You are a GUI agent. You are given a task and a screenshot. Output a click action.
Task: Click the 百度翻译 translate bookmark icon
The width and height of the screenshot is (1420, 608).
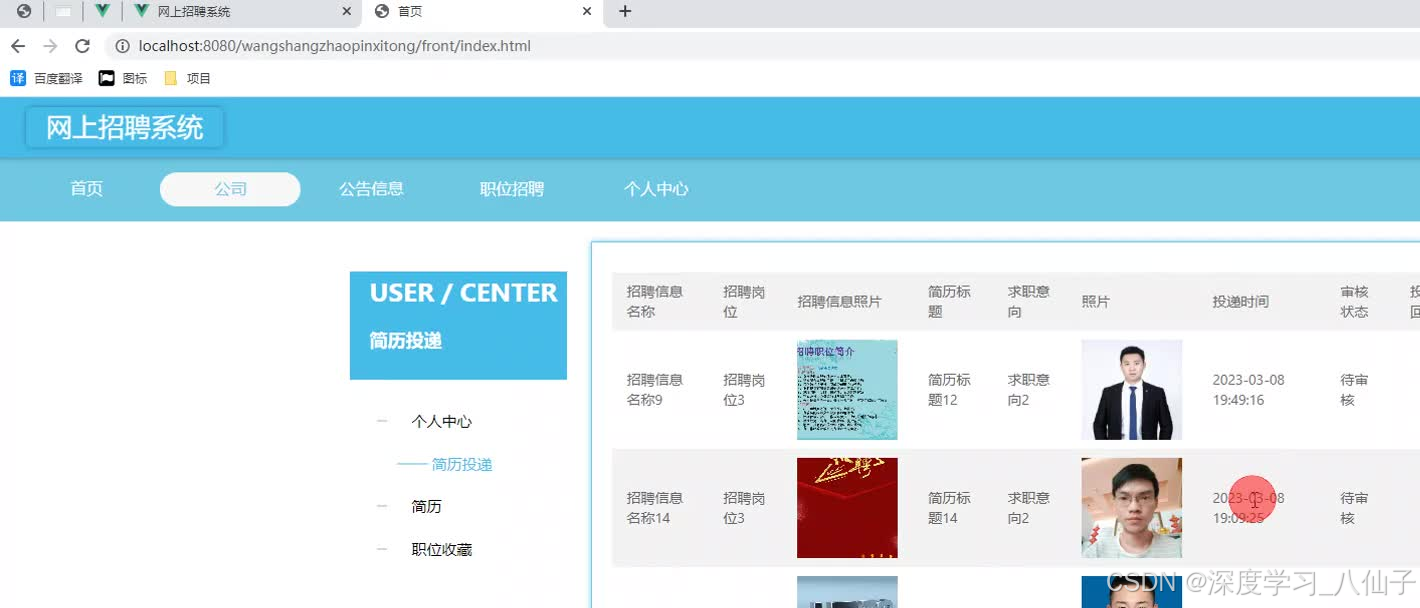coord(16,77)
